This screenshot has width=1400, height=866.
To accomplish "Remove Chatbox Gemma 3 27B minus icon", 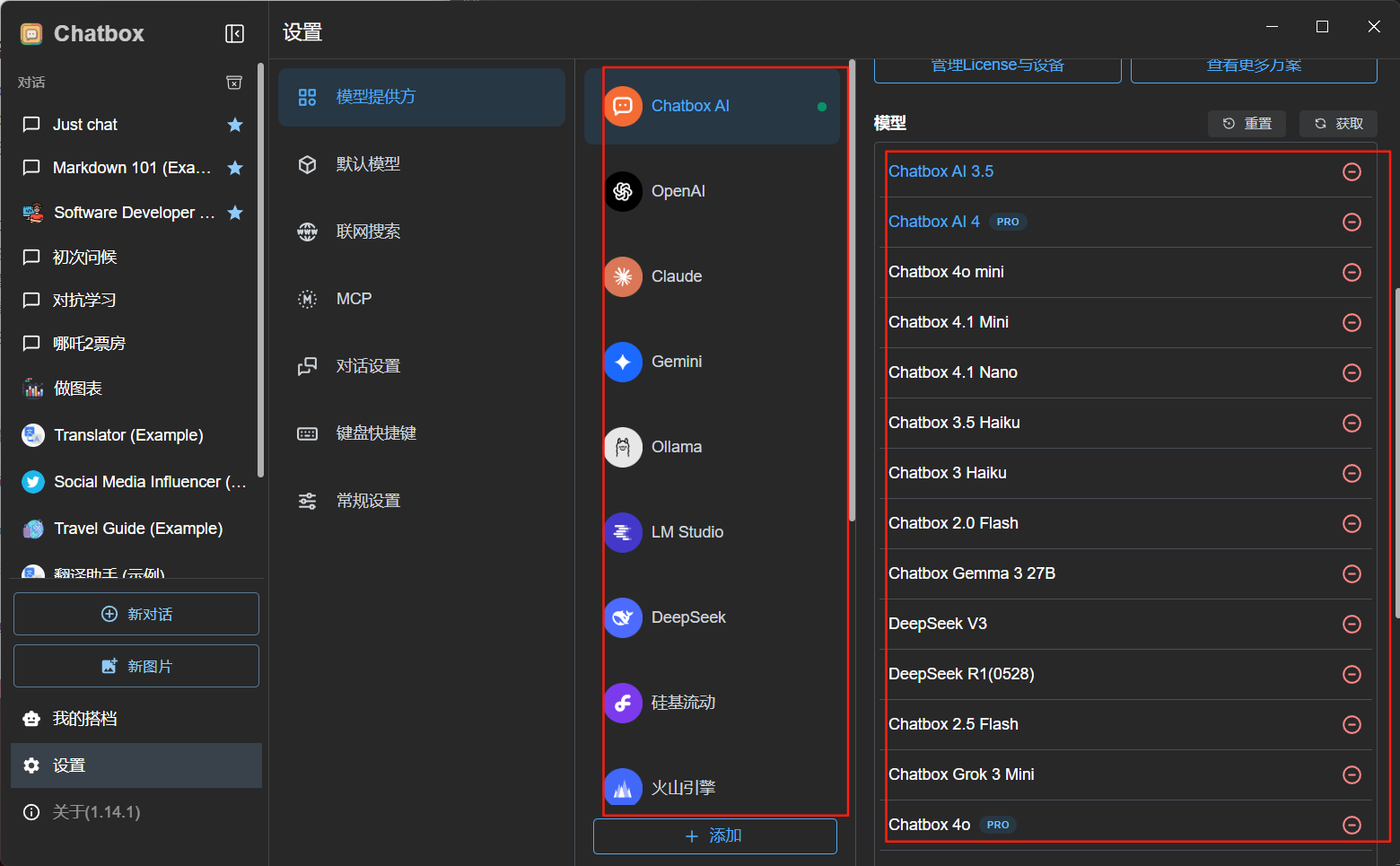I will click(x=1352, y=573).
